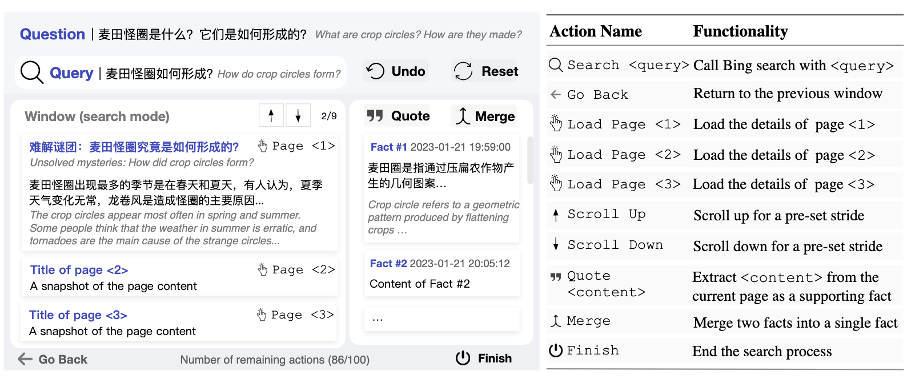Click into the Query input field
Screen dimensions: 908x380
coord(181,72)
